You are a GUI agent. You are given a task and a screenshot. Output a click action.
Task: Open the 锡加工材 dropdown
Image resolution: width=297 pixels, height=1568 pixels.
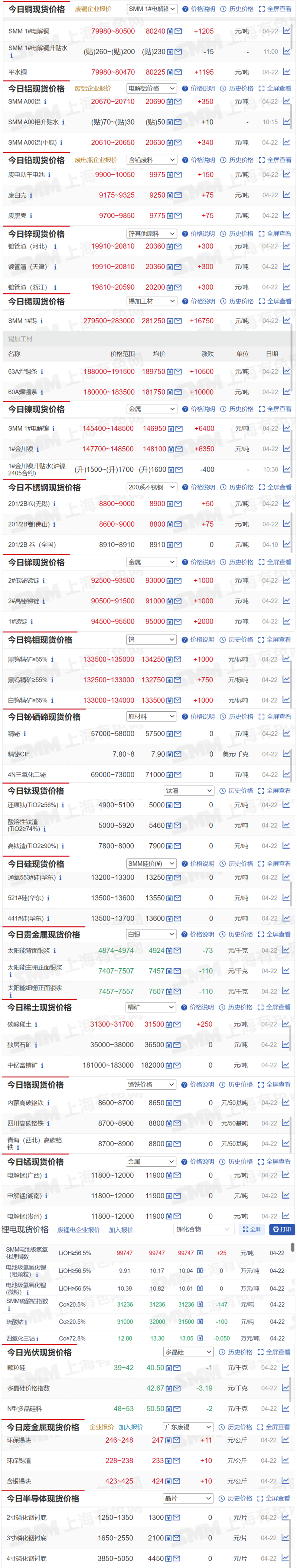pyautogui.click(x=152, y=301)
